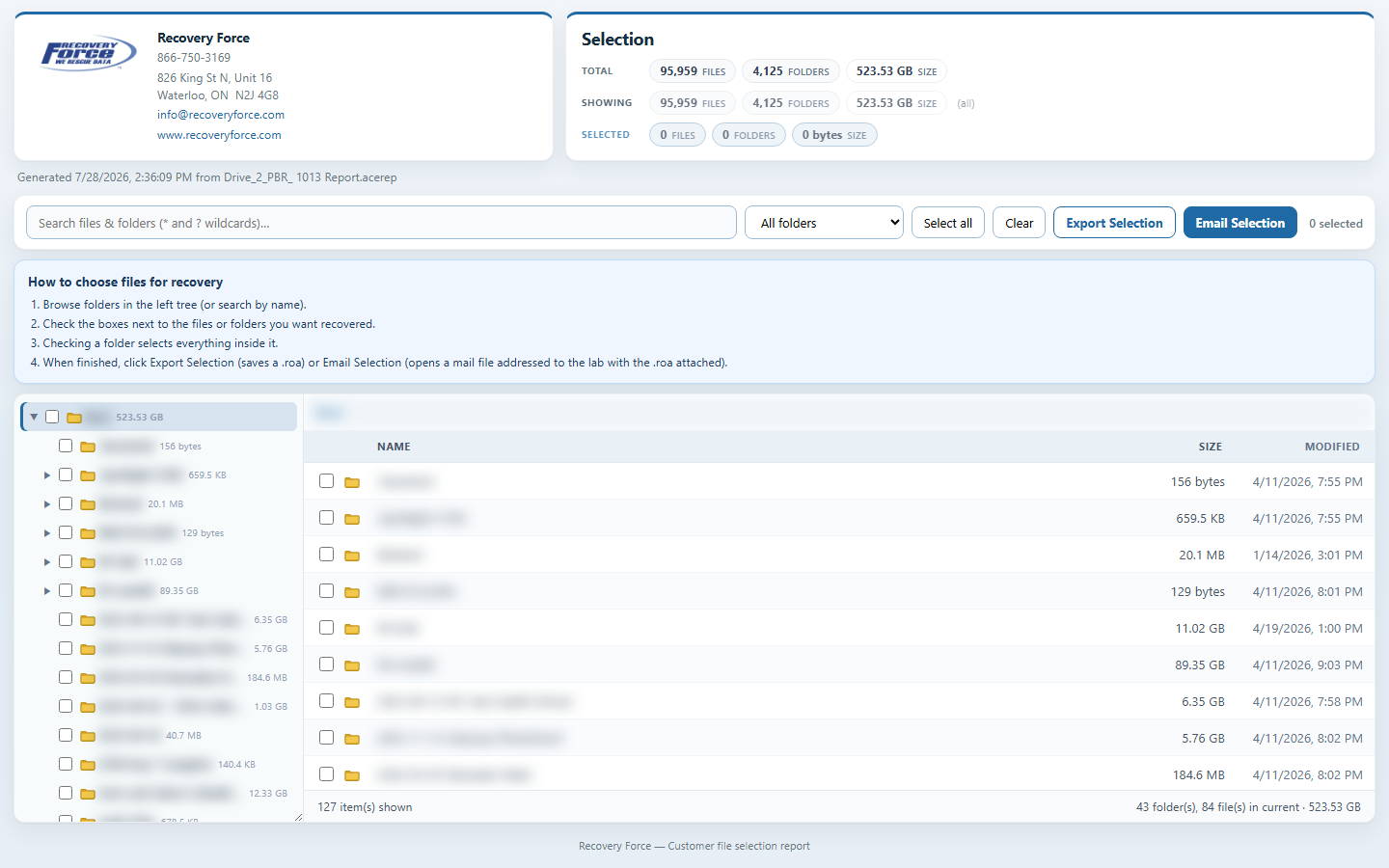Tick the checkbox in the 184.6 MB table row
This screenshot has height=868, width=1389.
(327, 774)
